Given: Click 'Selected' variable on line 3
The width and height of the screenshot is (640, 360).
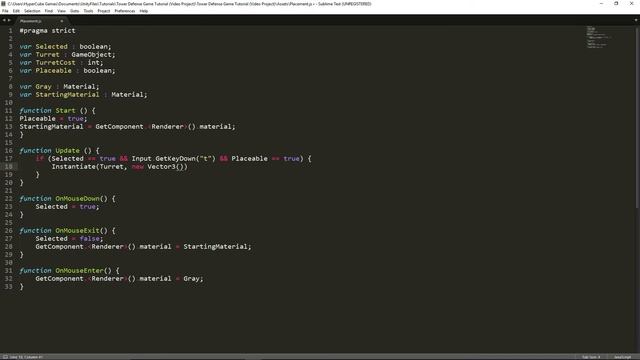Looking at the screenshot, I should point(51,47).
